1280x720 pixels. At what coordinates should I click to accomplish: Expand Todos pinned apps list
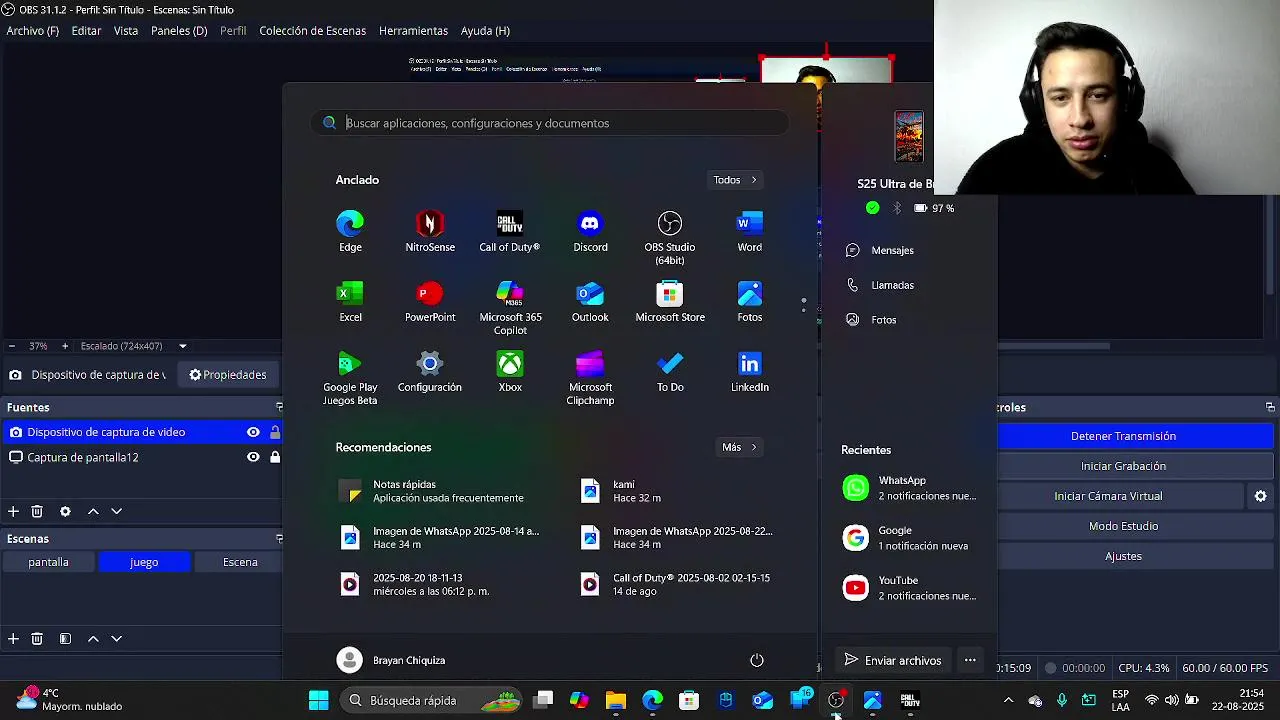click(735, 180)
